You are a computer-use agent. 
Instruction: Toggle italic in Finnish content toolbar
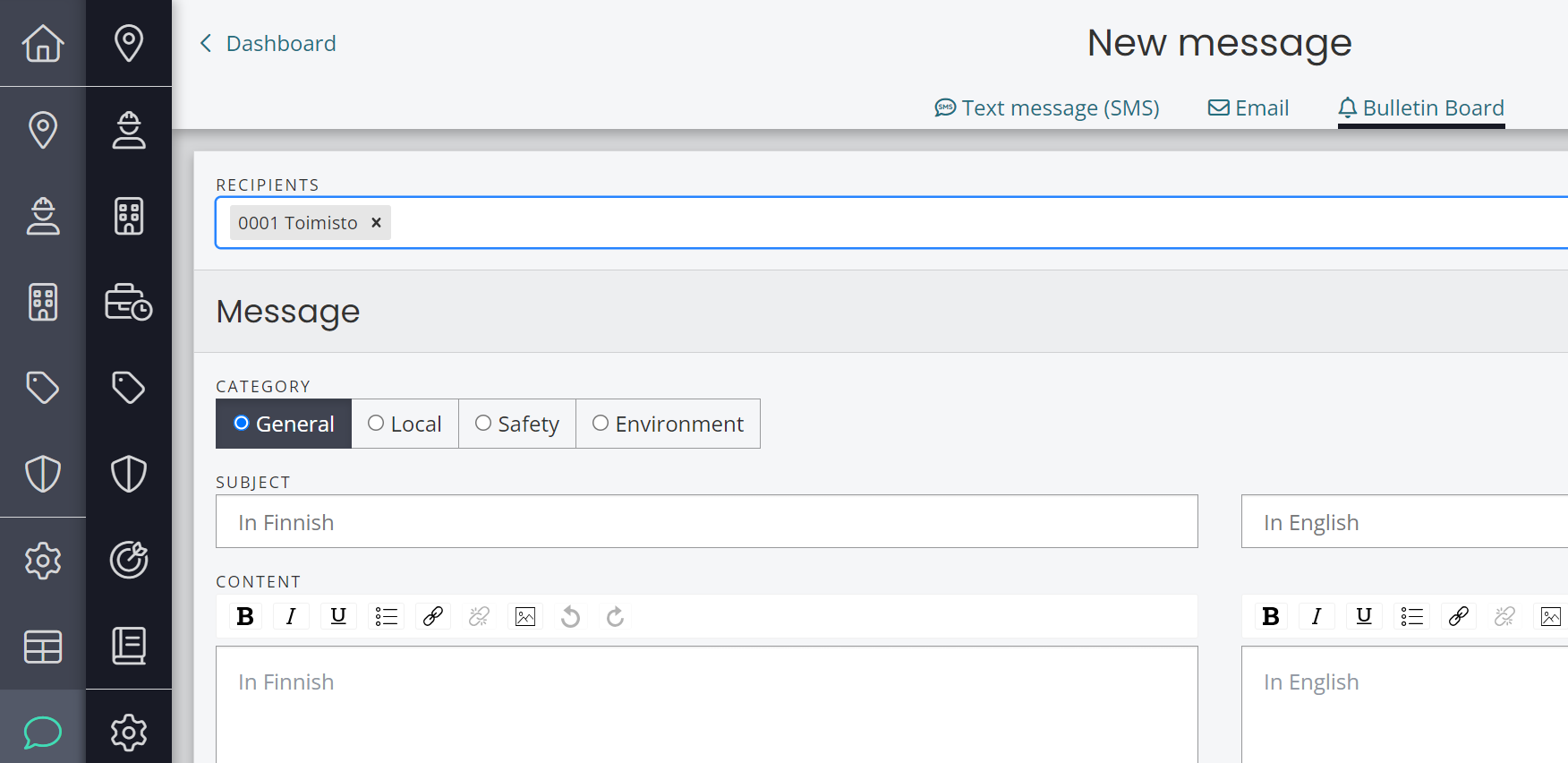pyautogui.click(x=291, y=616)
